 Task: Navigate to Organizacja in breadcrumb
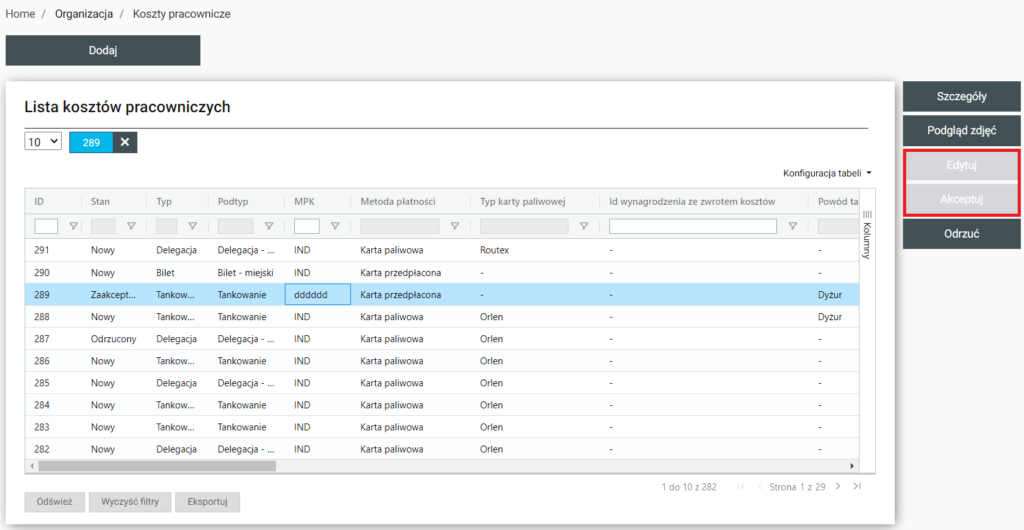84,14
